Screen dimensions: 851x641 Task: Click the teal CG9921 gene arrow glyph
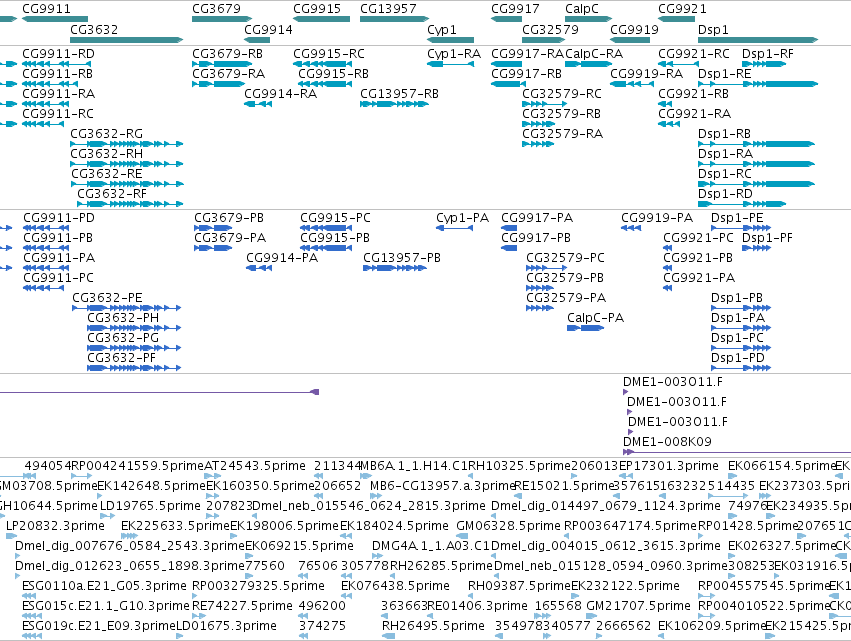tap(676, 20)
